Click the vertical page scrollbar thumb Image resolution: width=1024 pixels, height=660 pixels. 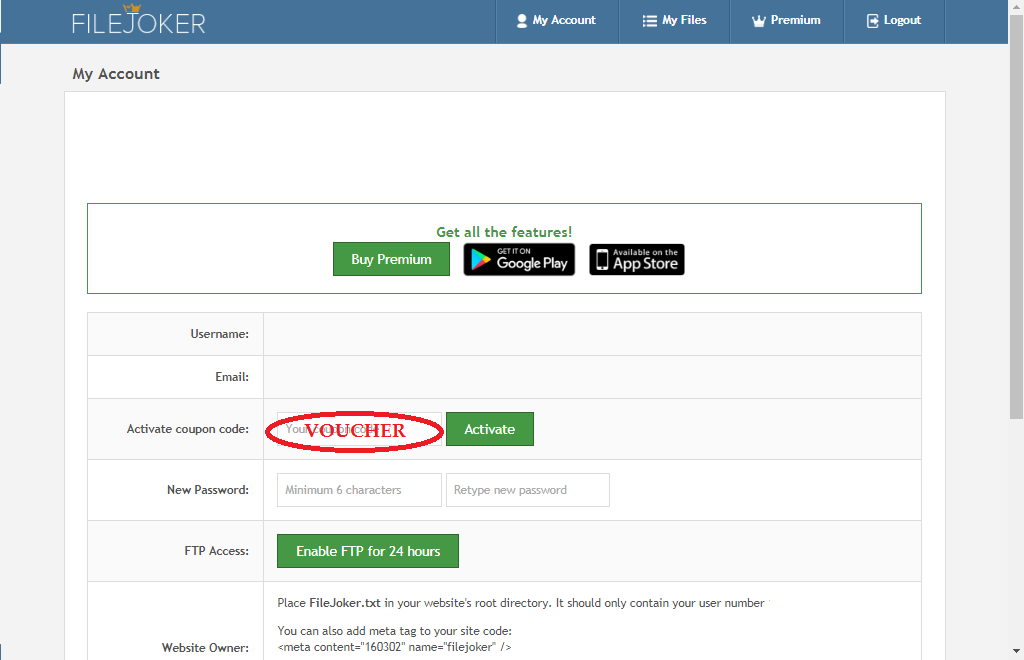[1016, 230]
